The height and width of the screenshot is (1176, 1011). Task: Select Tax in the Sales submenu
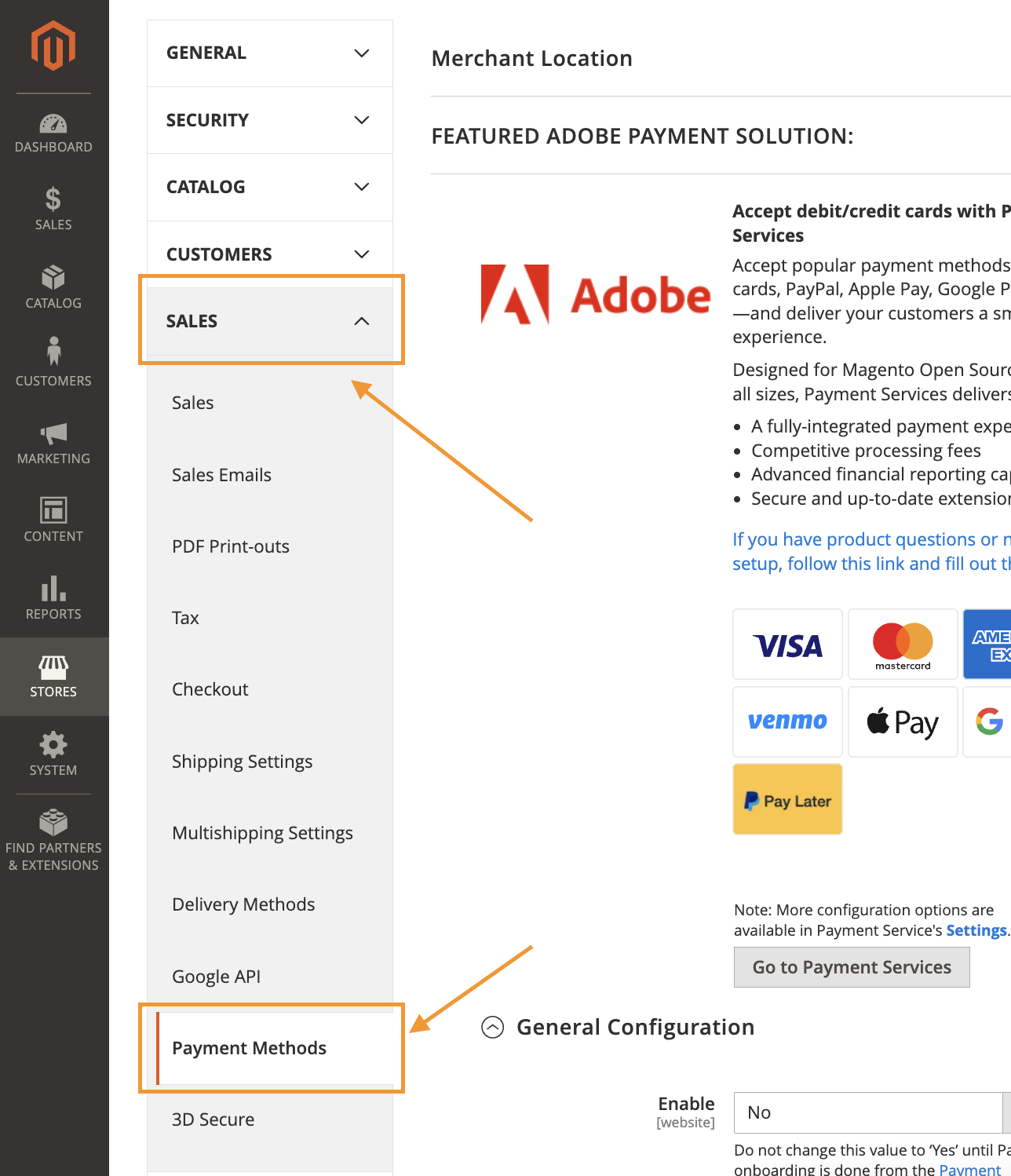coord(185,617)
